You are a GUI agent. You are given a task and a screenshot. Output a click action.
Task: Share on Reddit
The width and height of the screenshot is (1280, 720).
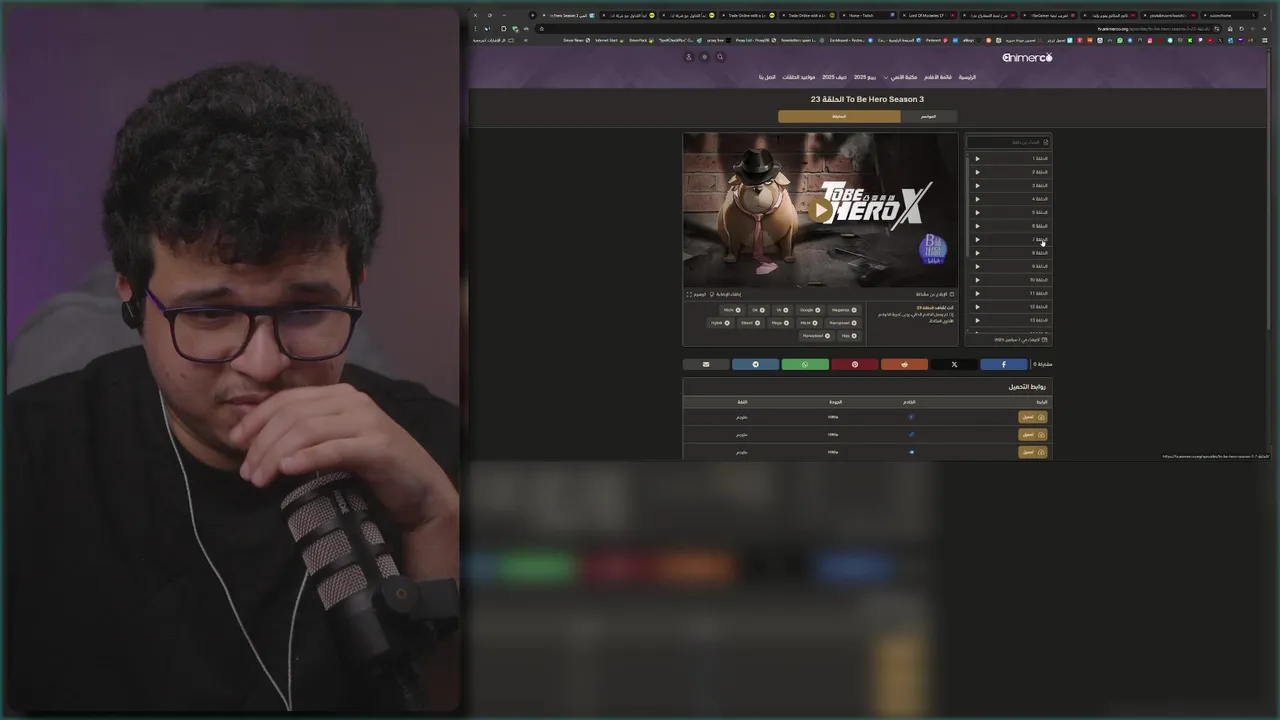tap(904, 364)
